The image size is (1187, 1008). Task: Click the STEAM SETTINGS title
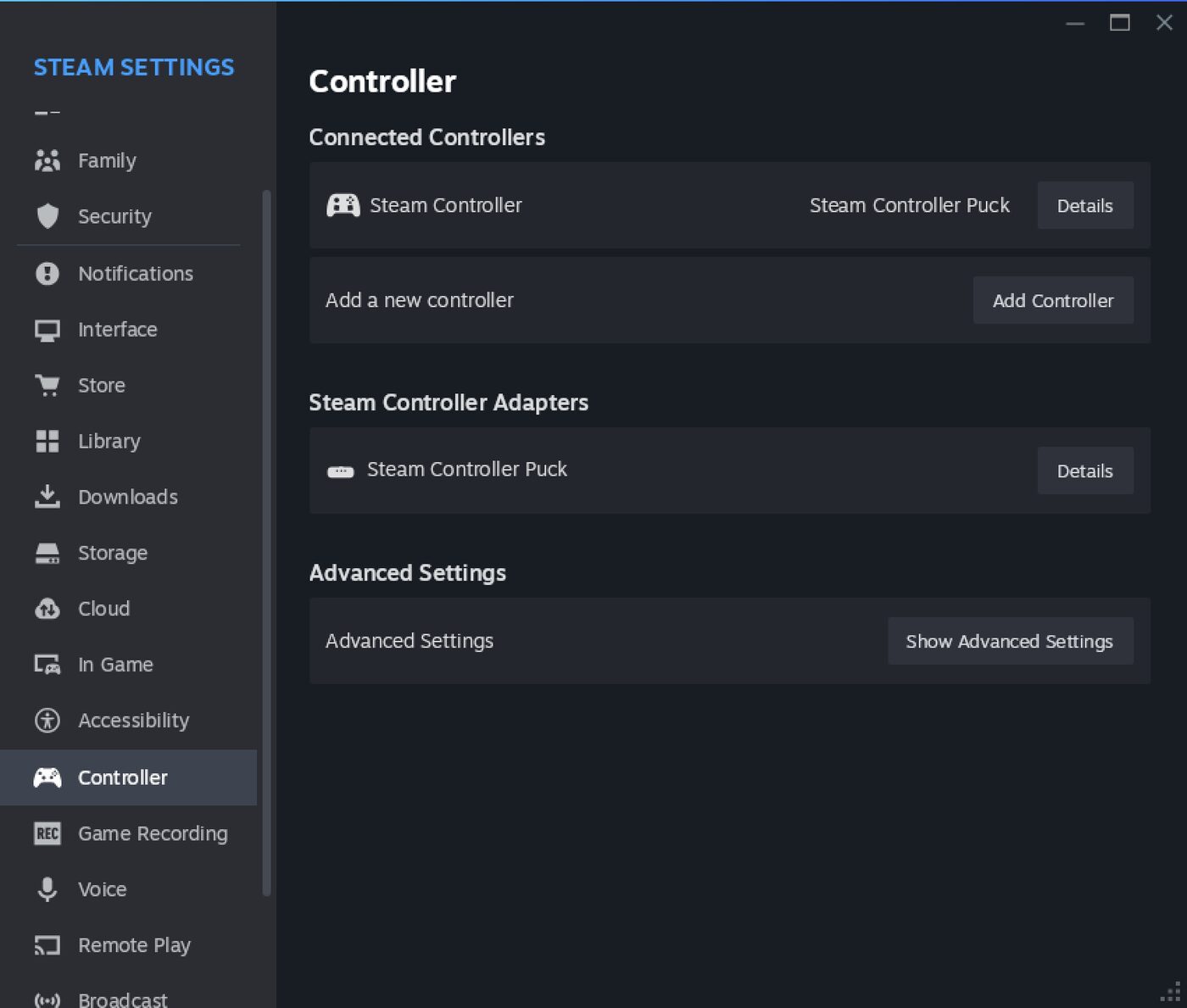pyautogui.click(x=134, y=68)
